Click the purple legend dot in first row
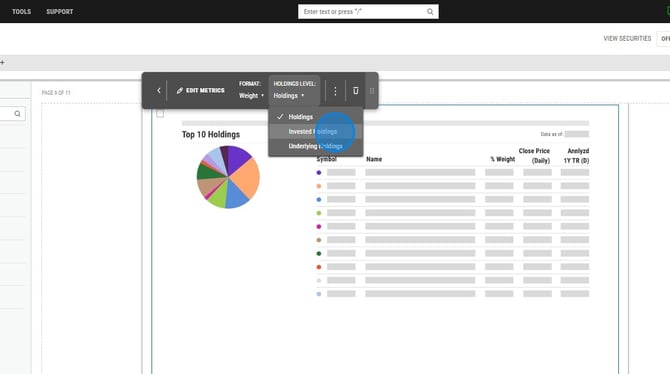This screenshot has height=374, width=670. tap(319, 173)
